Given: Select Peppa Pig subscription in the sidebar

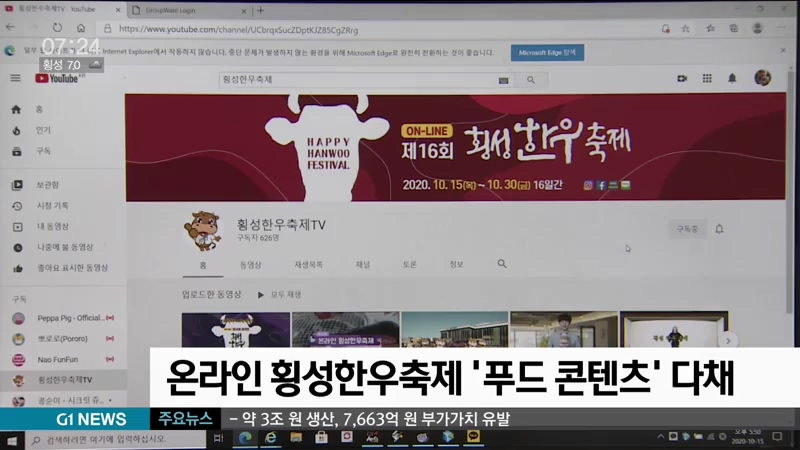Looking at the screenshot, I should click(70, 318).
